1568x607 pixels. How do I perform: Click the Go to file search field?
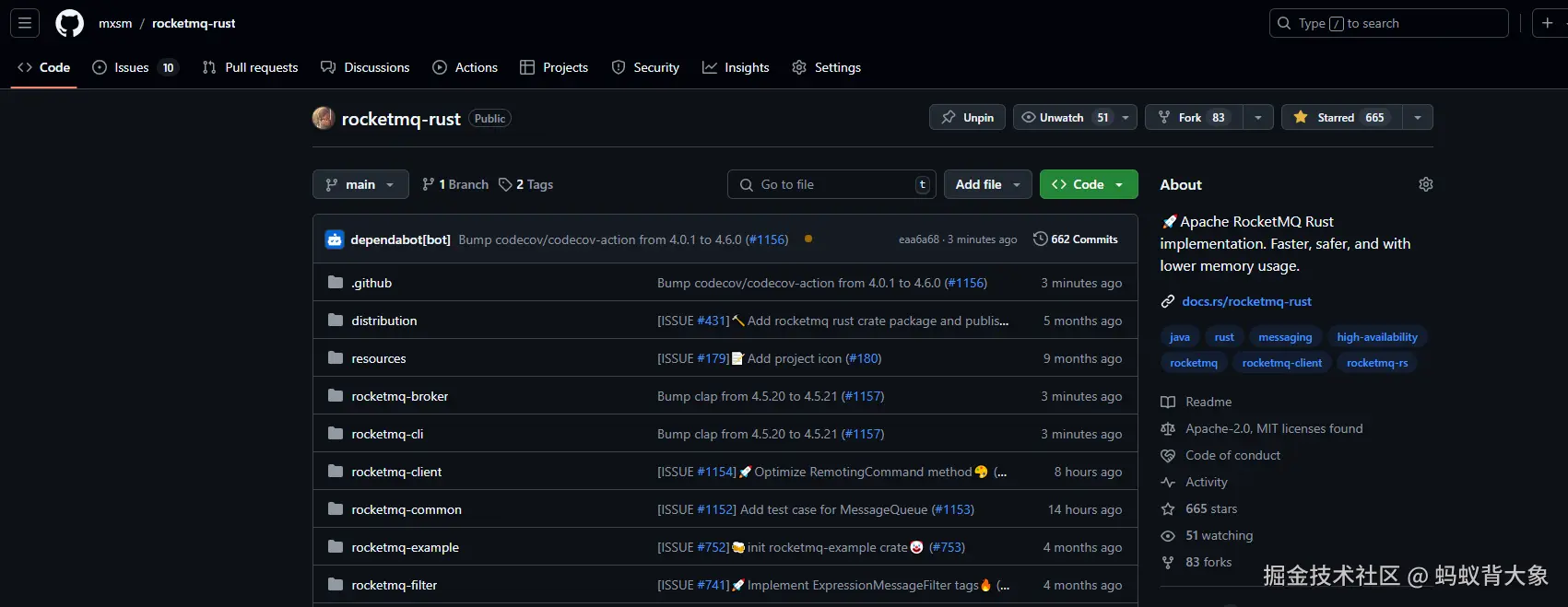click(x=830, y=184)
